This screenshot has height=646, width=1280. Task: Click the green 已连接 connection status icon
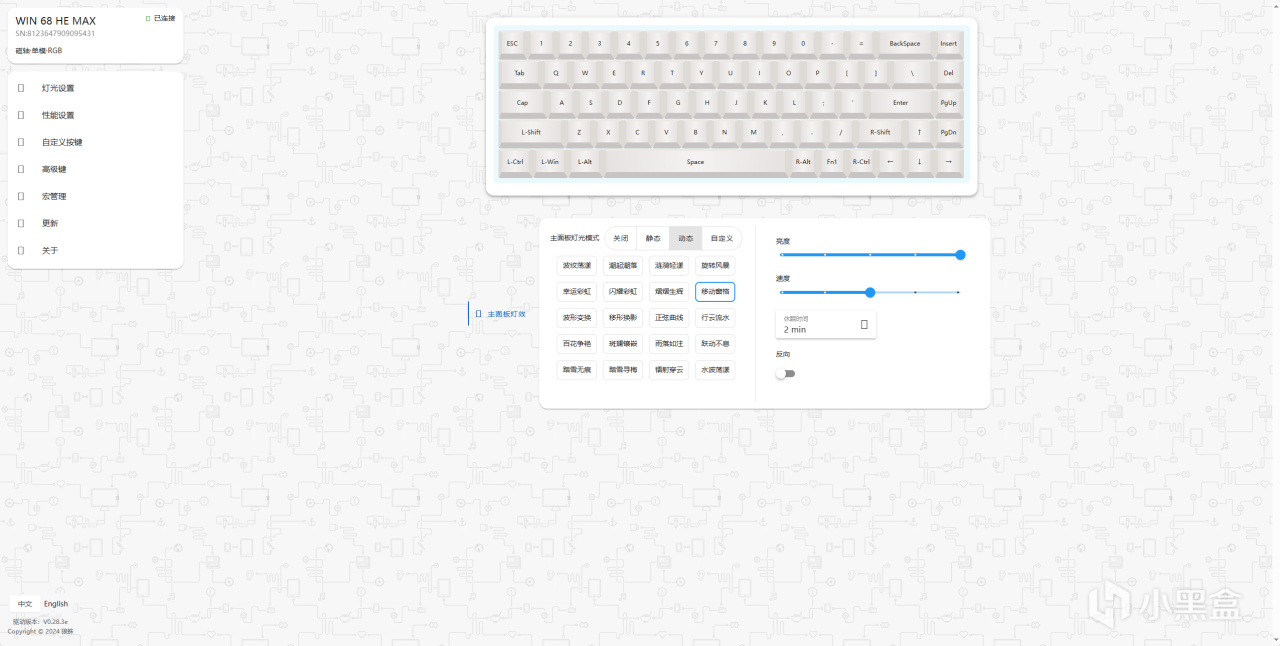coord(148,18)
